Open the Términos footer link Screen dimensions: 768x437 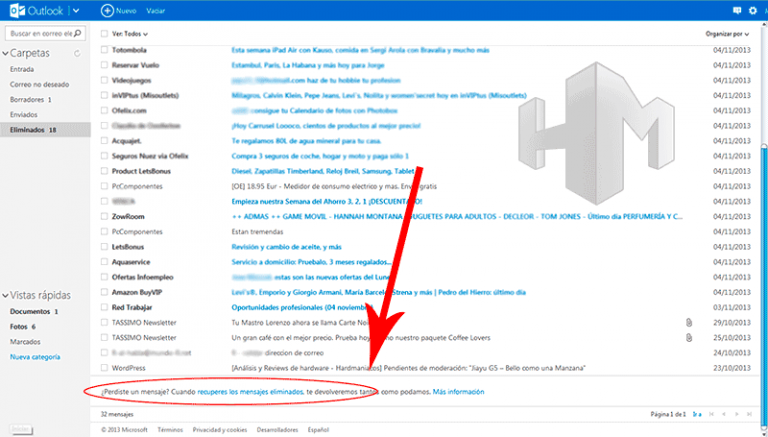[x=170, y=430]
